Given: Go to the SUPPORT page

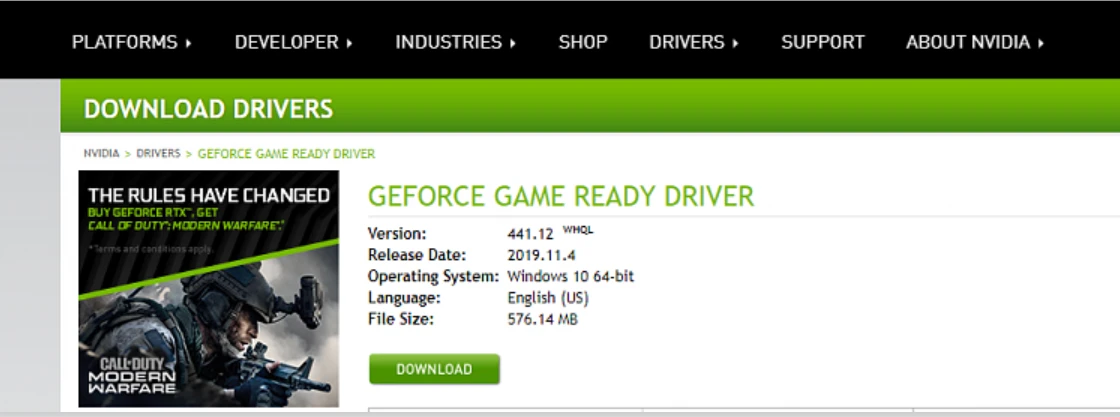Looking at the screenshot, I should pos(823,42).
